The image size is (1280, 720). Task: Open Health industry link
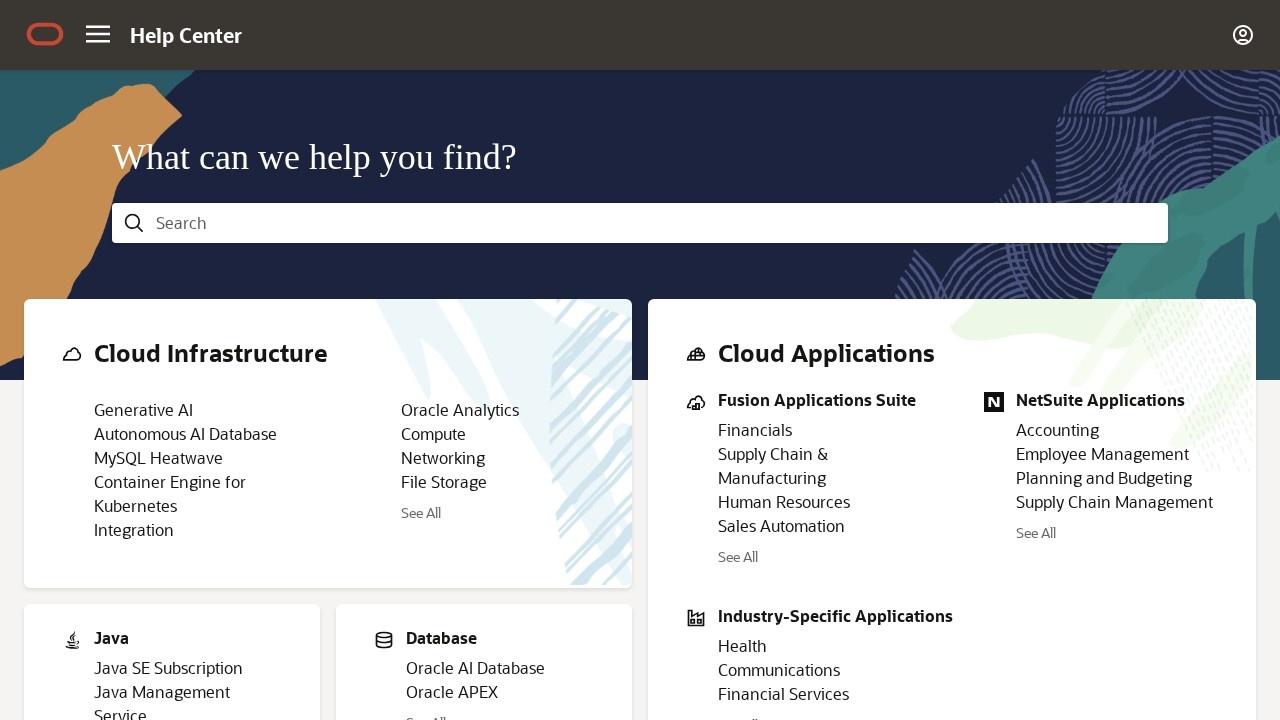(742, 646)
